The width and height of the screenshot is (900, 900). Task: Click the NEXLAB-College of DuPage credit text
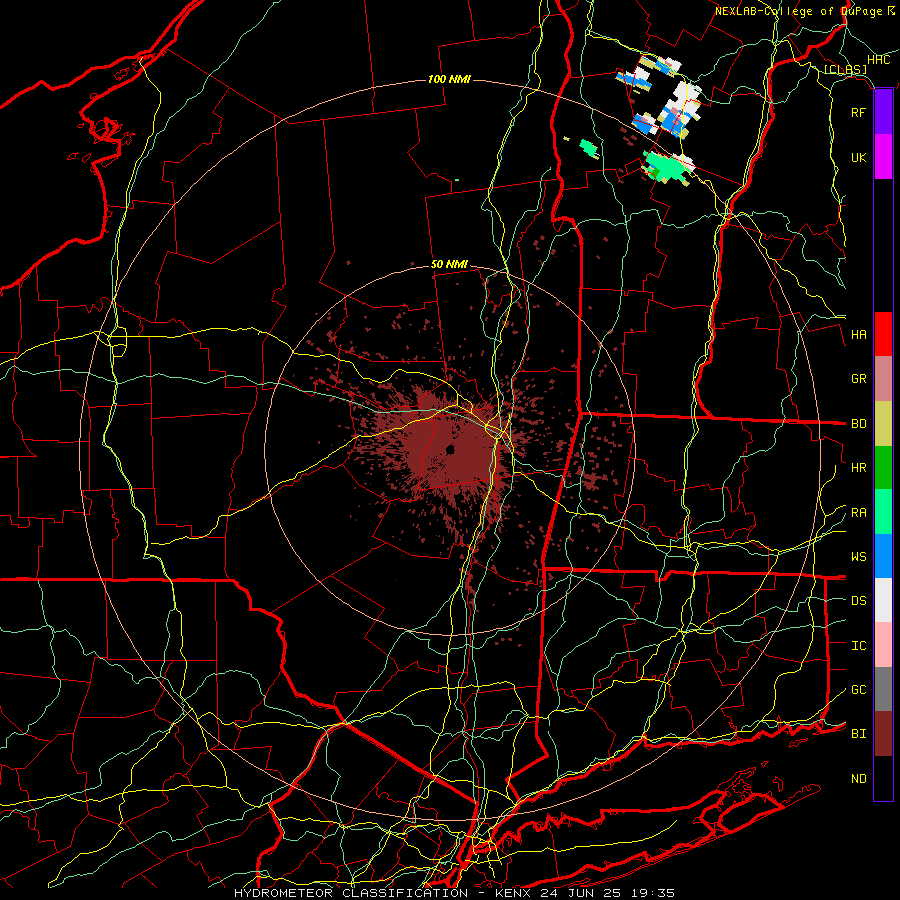tap(805, 11)
